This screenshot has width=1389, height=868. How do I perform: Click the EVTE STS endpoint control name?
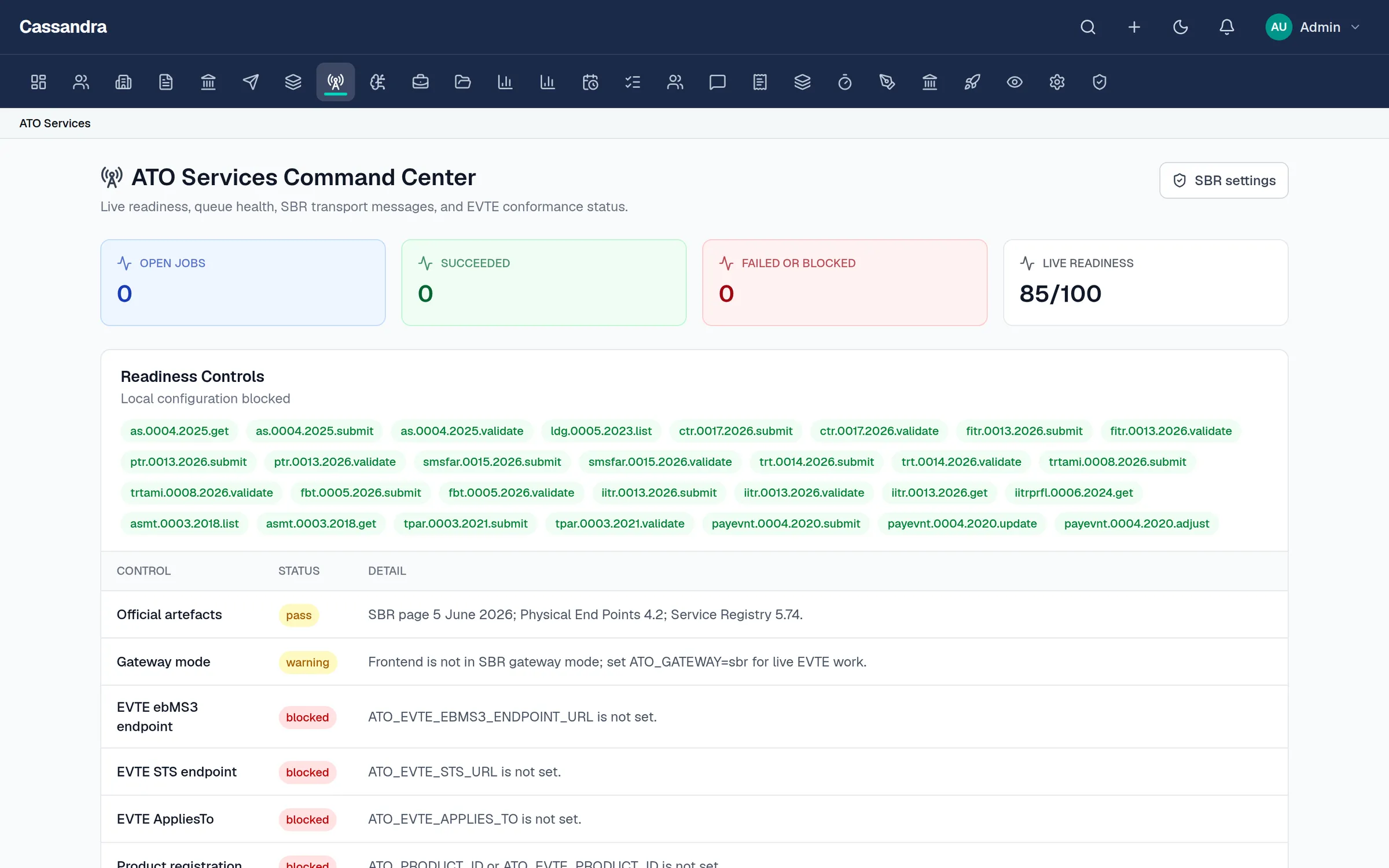(x=177, y=772)
